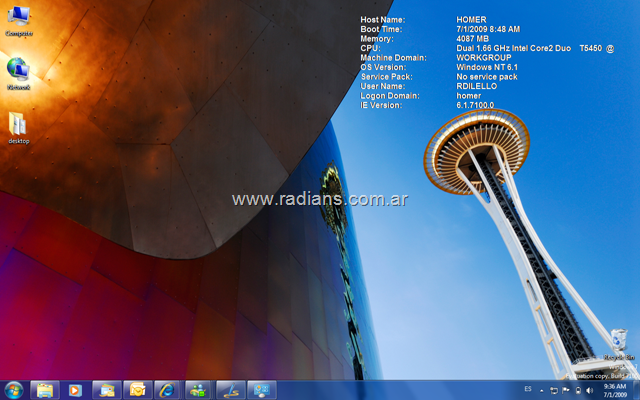Expand hidden system tray icons arrow
640x400 pixels.
tap(542, 389)
